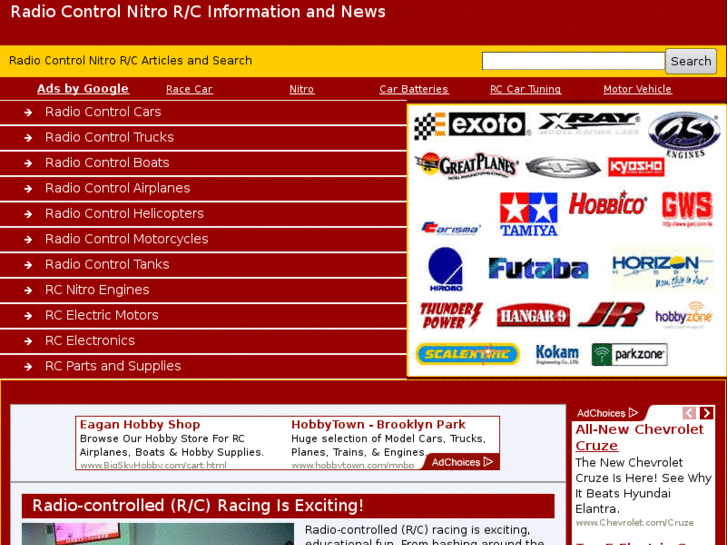727x545 pixels.
Task: Open All-New Chevrolet Cruze ad headline
Action: pyautogui.click(x=639, y=437)
